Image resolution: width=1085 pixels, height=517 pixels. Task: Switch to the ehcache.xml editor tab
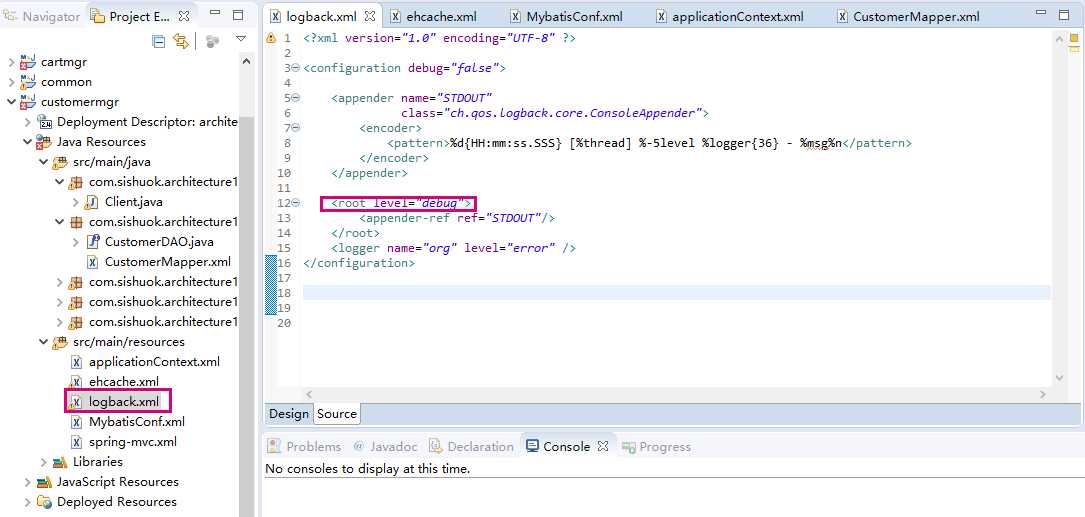(x=432, y=16)
